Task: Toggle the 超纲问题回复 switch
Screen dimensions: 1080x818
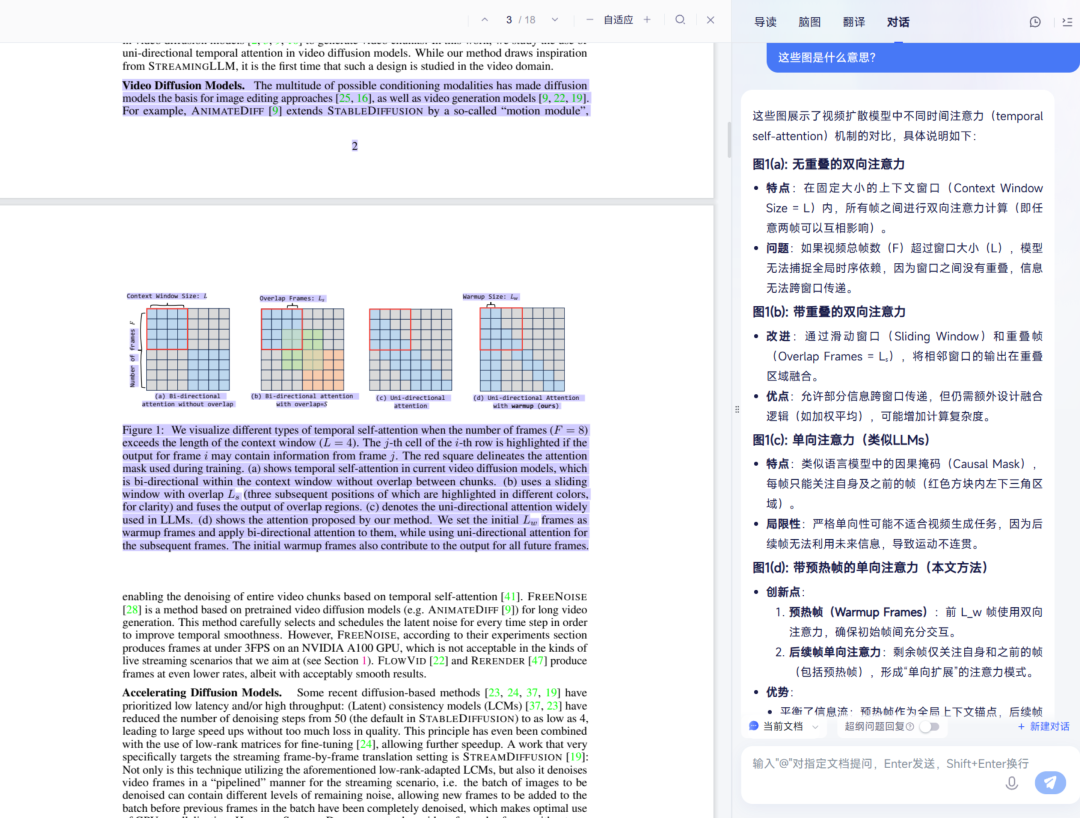Action: 929,726
